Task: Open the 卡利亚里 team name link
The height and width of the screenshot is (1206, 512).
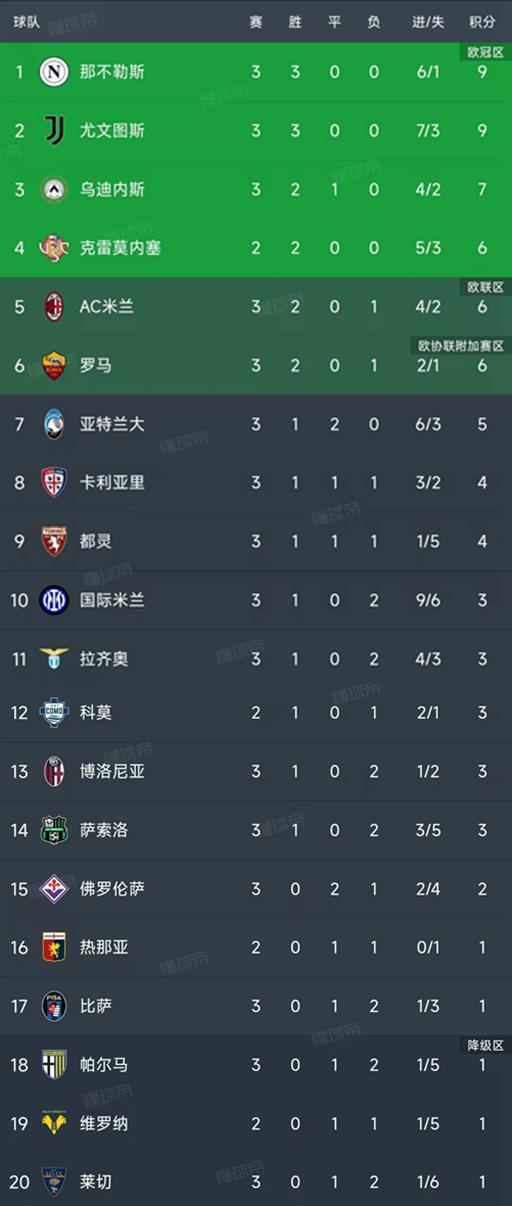Action: 112,482
